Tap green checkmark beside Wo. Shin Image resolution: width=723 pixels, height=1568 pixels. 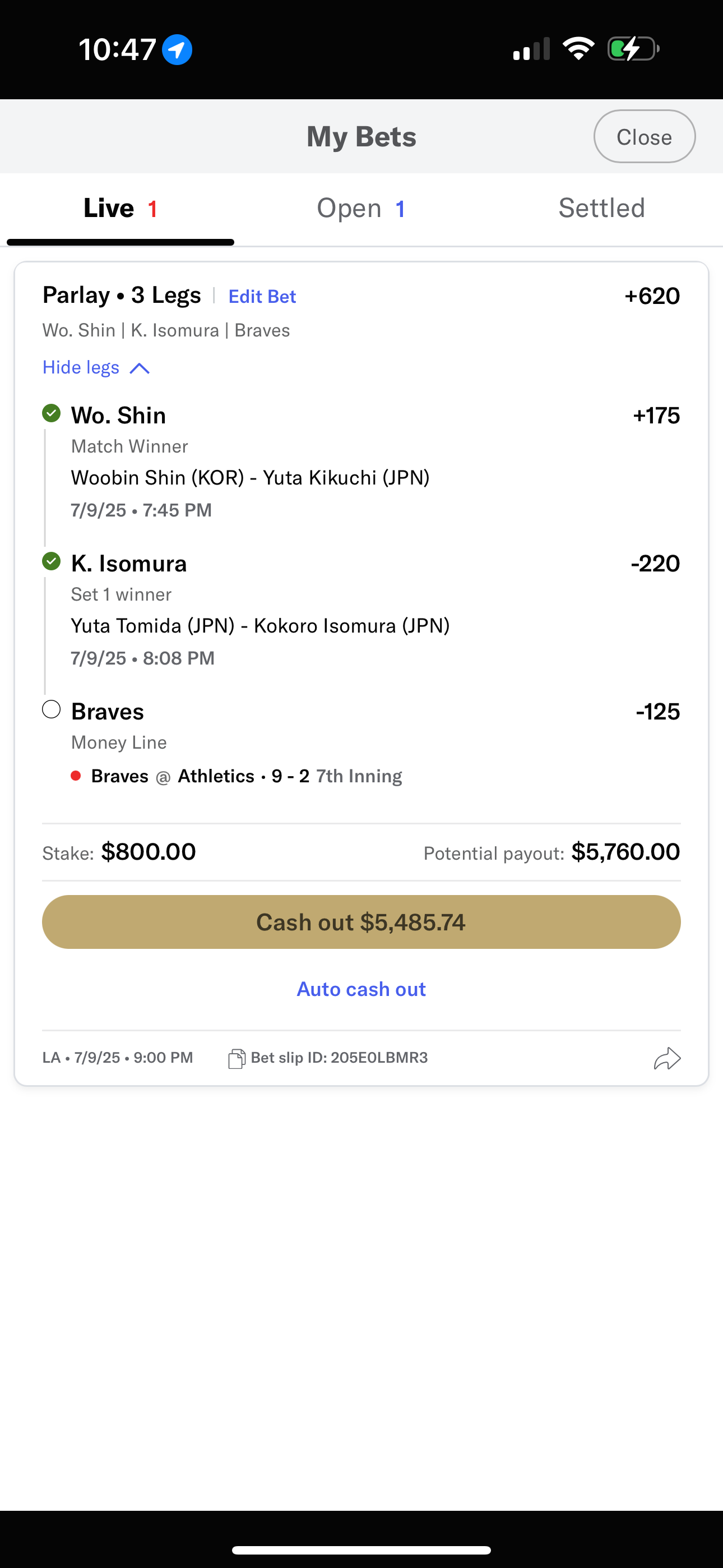[52, 413]
